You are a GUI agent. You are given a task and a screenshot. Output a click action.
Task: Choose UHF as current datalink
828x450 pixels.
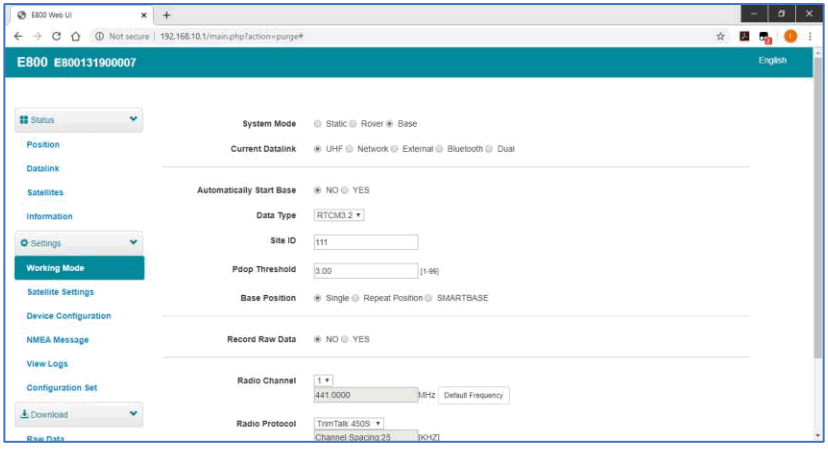pyautogui.click(x=317, y=149)
